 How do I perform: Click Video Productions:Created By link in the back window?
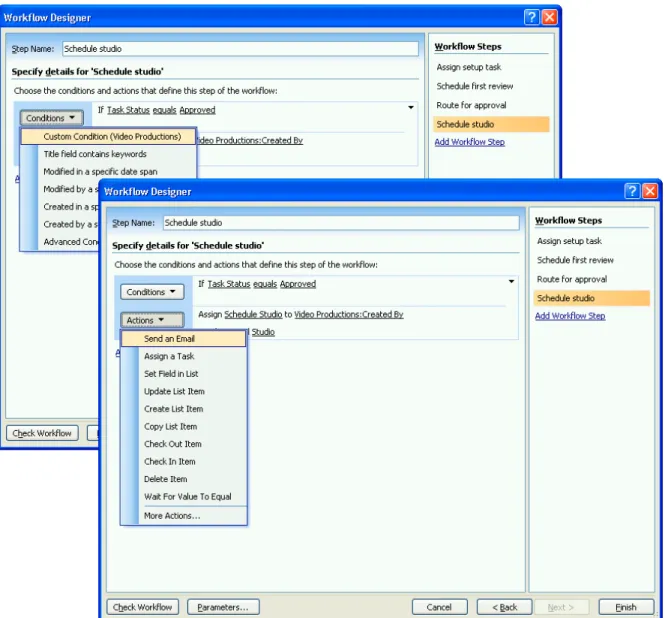point(250,140)
